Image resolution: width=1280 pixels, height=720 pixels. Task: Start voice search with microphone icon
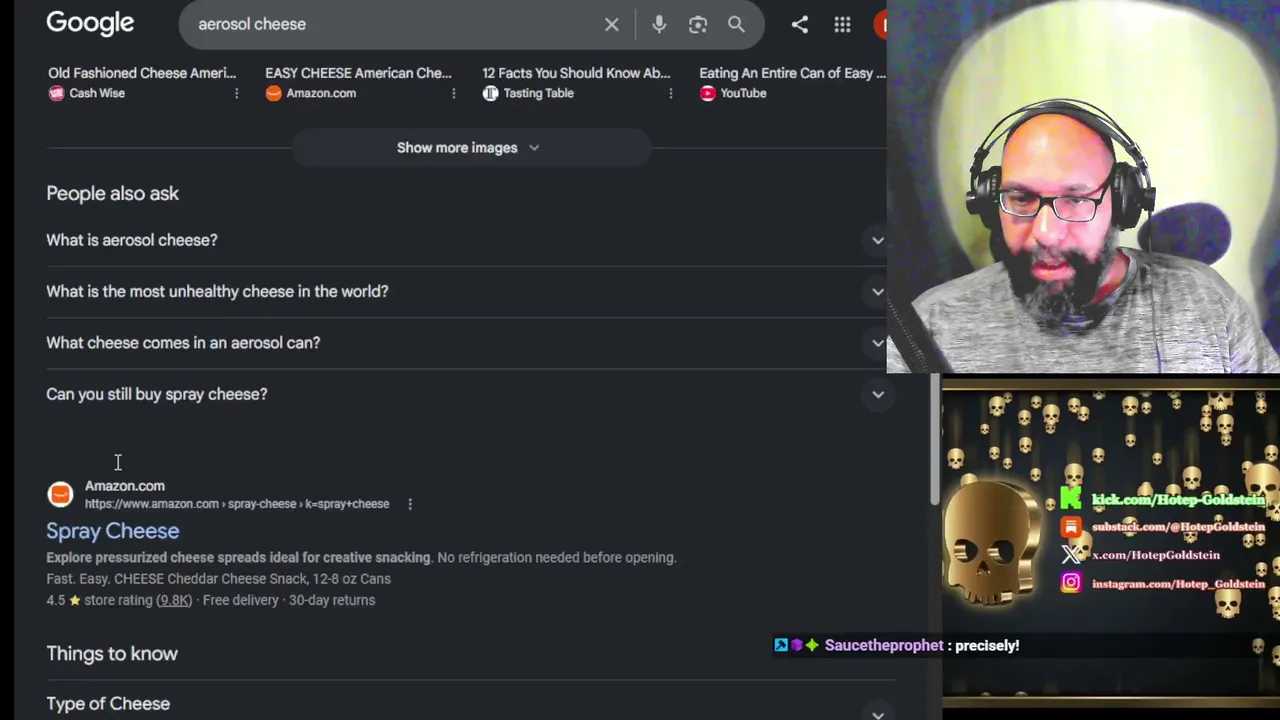point(659,24)
